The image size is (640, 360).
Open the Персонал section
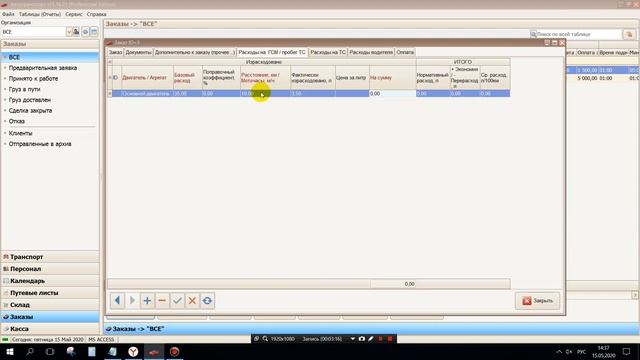coord(50,269)
